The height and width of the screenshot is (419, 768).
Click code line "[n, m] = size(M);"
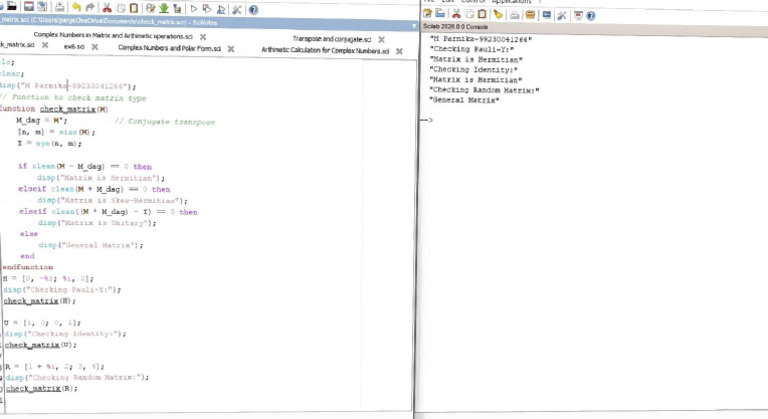[x=56, y=132]
